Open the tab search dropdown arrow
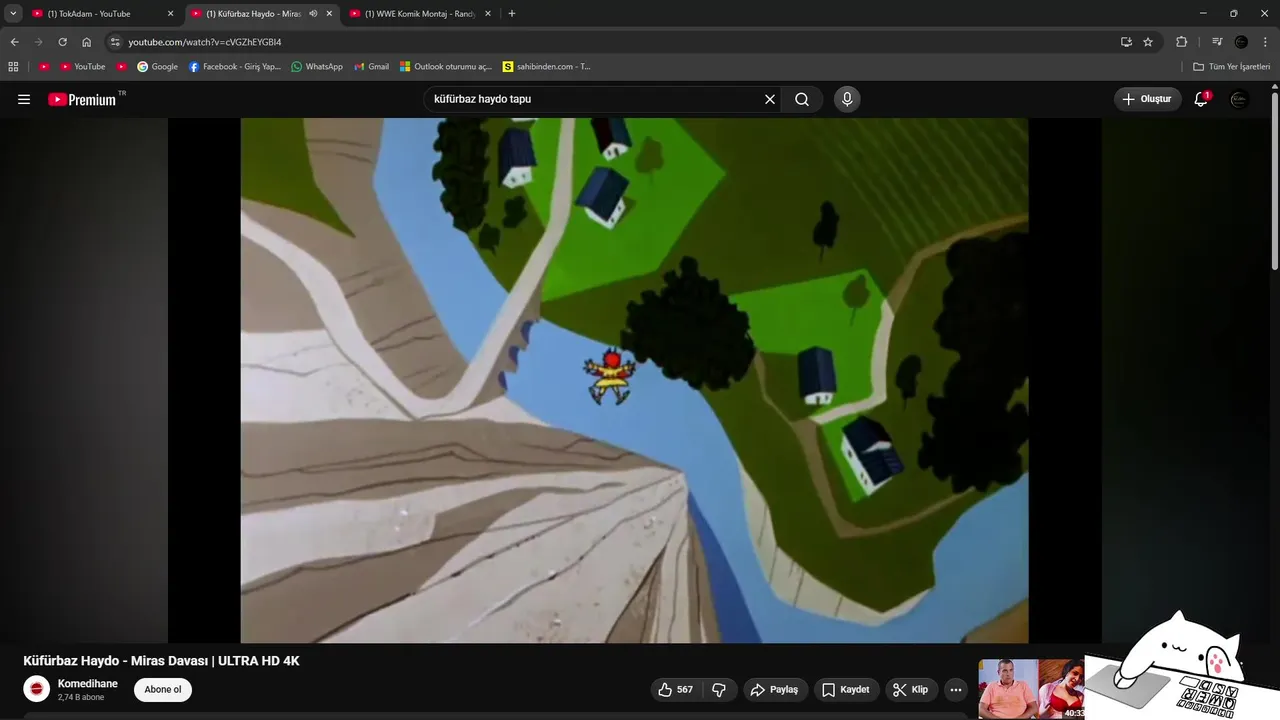The width and height of the screenshot is (1280, 720). (x=13, y=14)
